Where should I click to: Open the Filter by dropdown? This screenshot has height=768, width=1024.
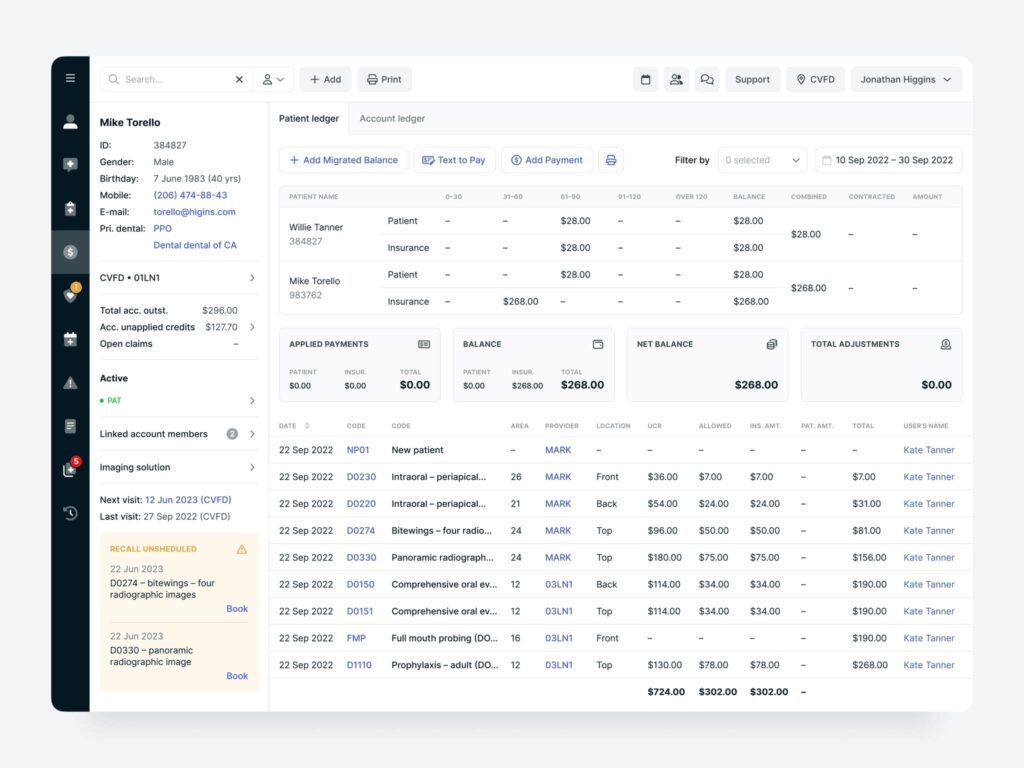click(x=762, y=160)
